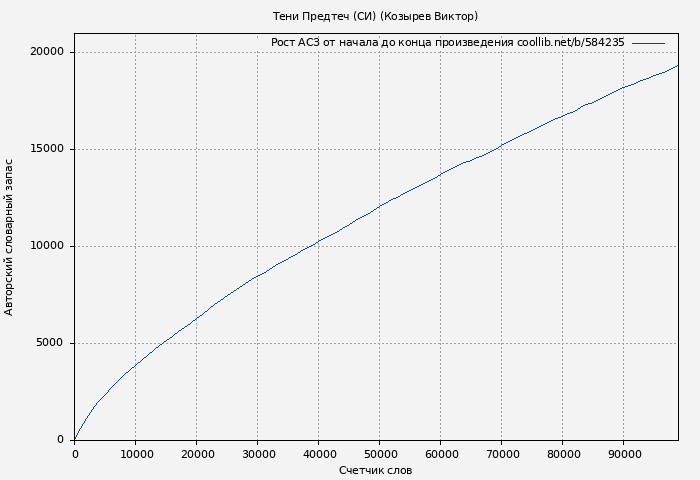Screen dimensions: 700x480
Task: Click the 80000 tick on the x-axis
Action: pos(563,454)
